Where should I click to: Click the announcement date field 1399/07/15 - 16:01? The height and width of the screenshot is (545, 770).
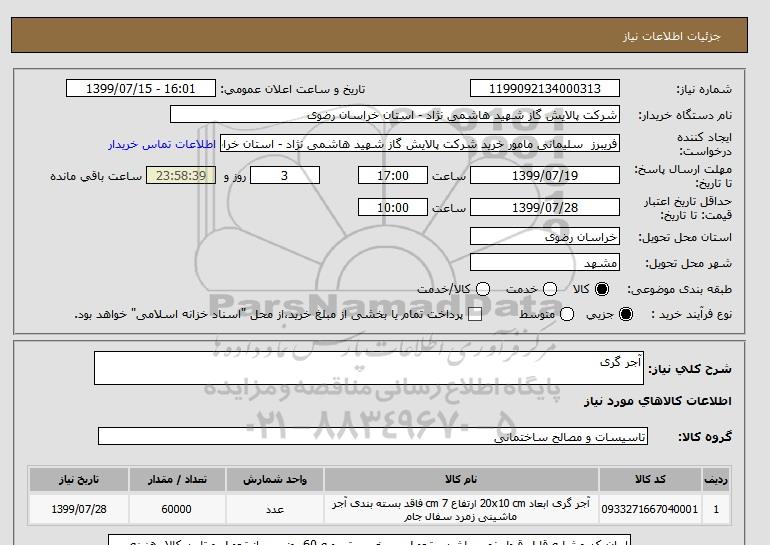(141, 88)
